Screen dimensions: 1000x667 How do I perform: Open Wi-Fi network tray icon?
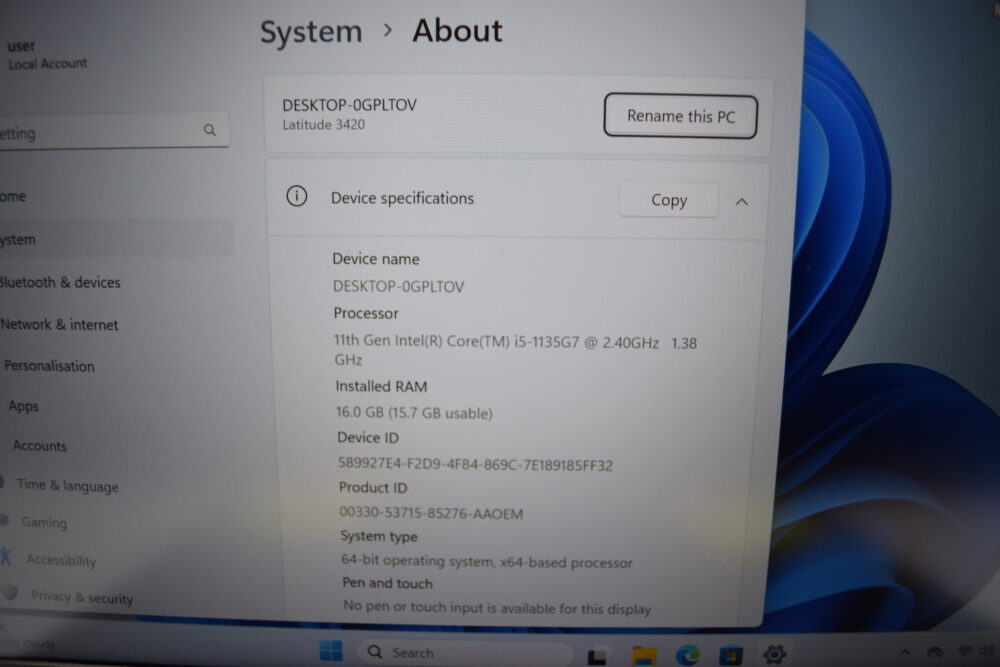(964, 650)
